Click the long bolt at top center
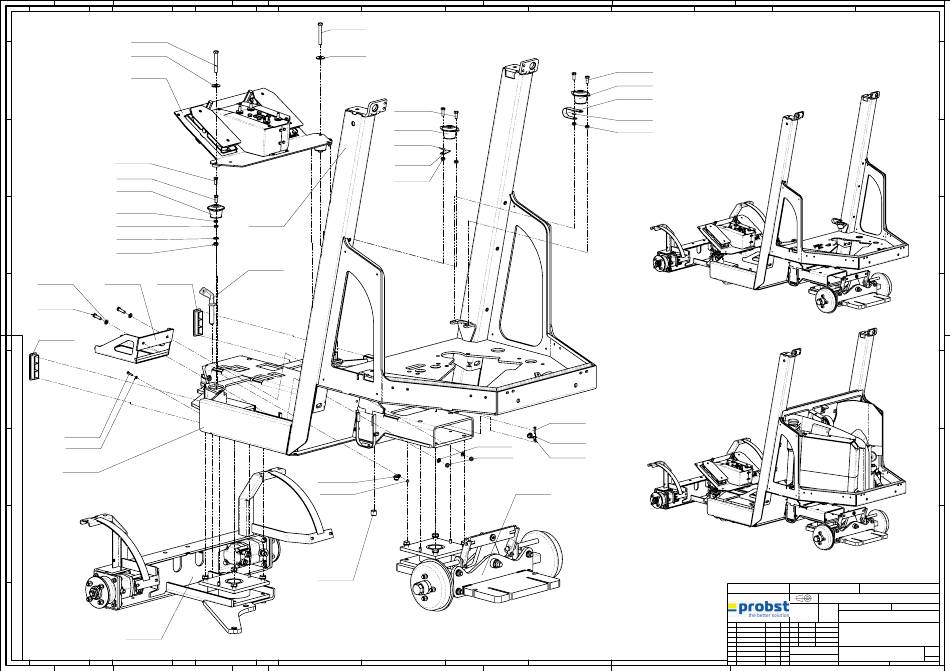950x671 pixels. click(320, 33)
